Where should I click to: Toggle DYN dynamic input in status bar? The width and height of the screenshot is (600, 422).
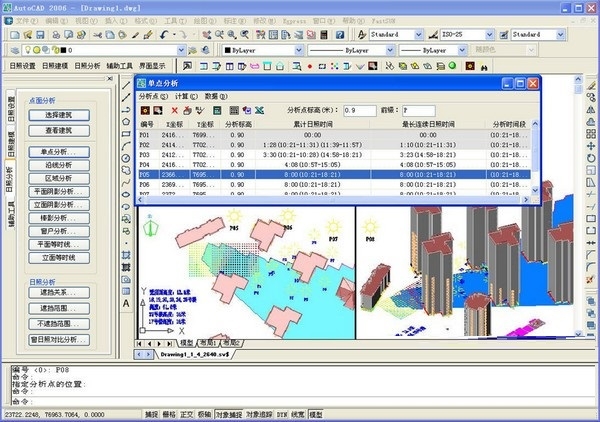(x=282, y=414)
